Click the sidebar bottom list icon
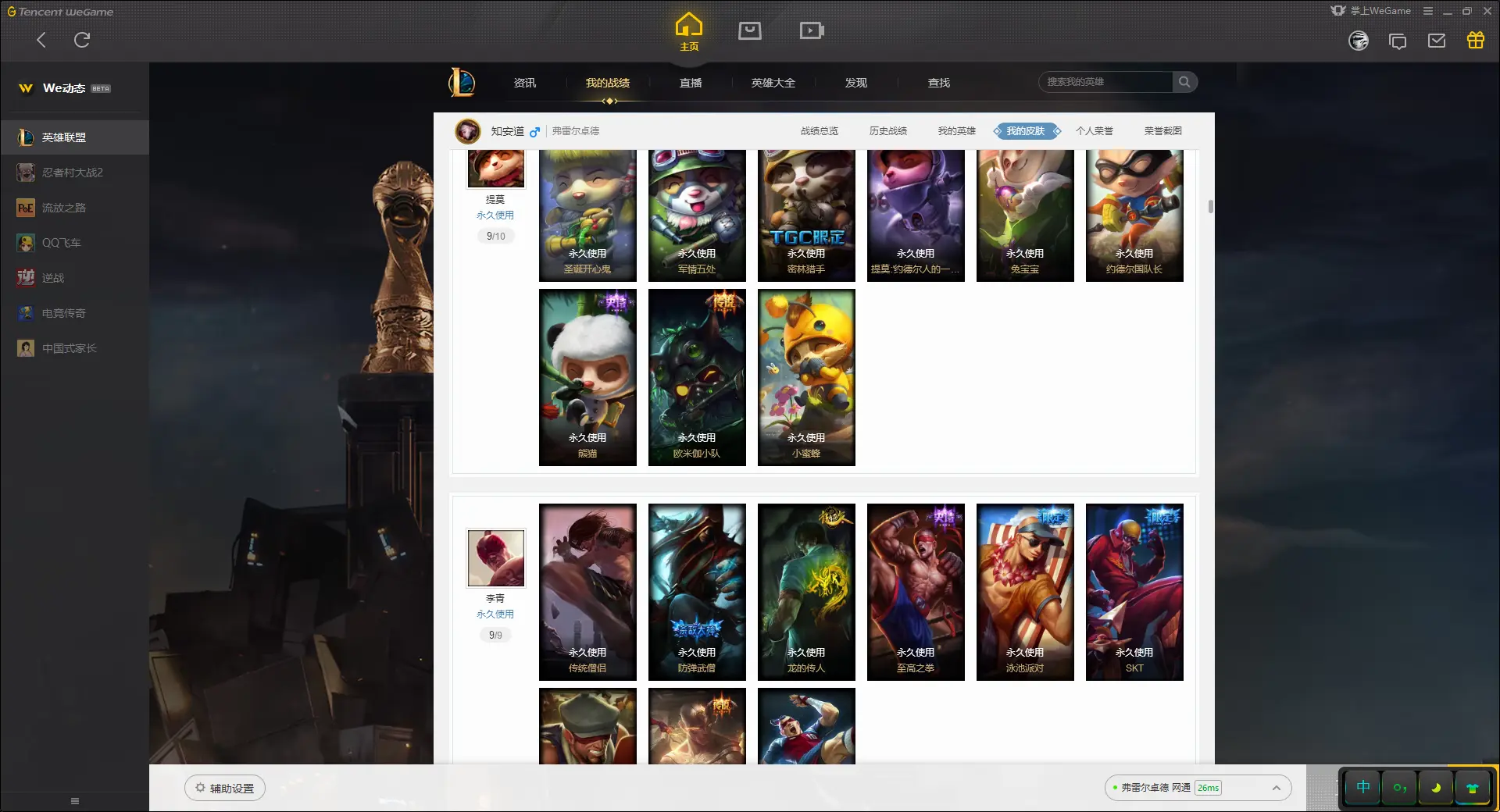 tap(75, 801)
